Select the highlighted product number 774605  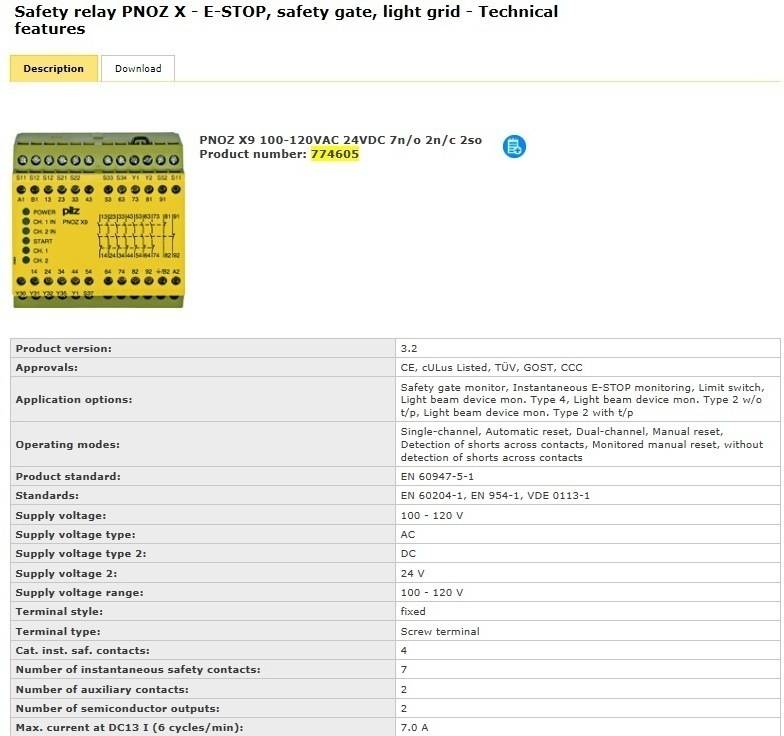click(x=334, y=154)
